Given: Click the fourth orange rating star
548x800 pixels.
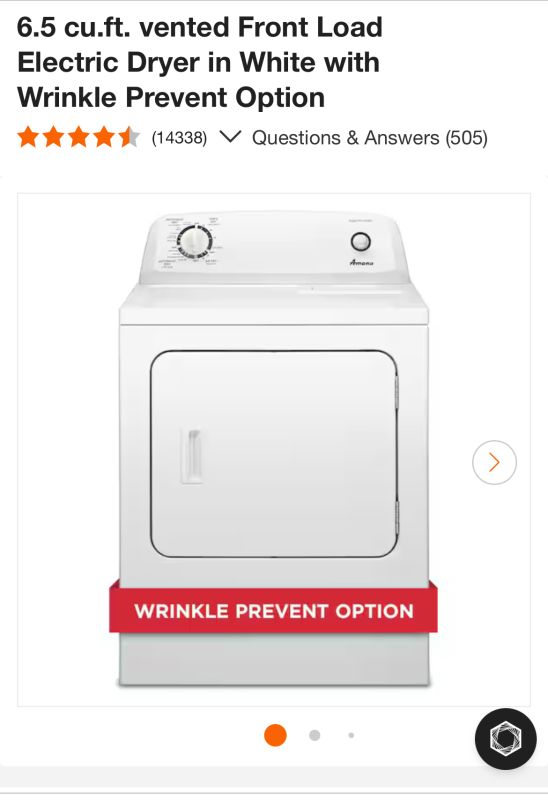Looking at the screenshot, I should click(x=103, y=137).
